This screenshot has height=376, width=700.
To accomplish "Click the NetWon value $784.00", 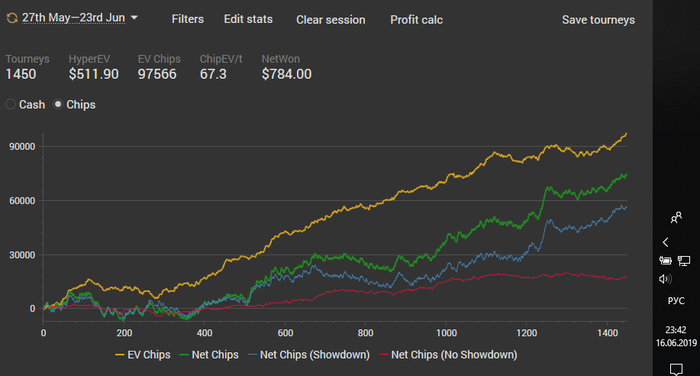I will [x=287, y=74].
